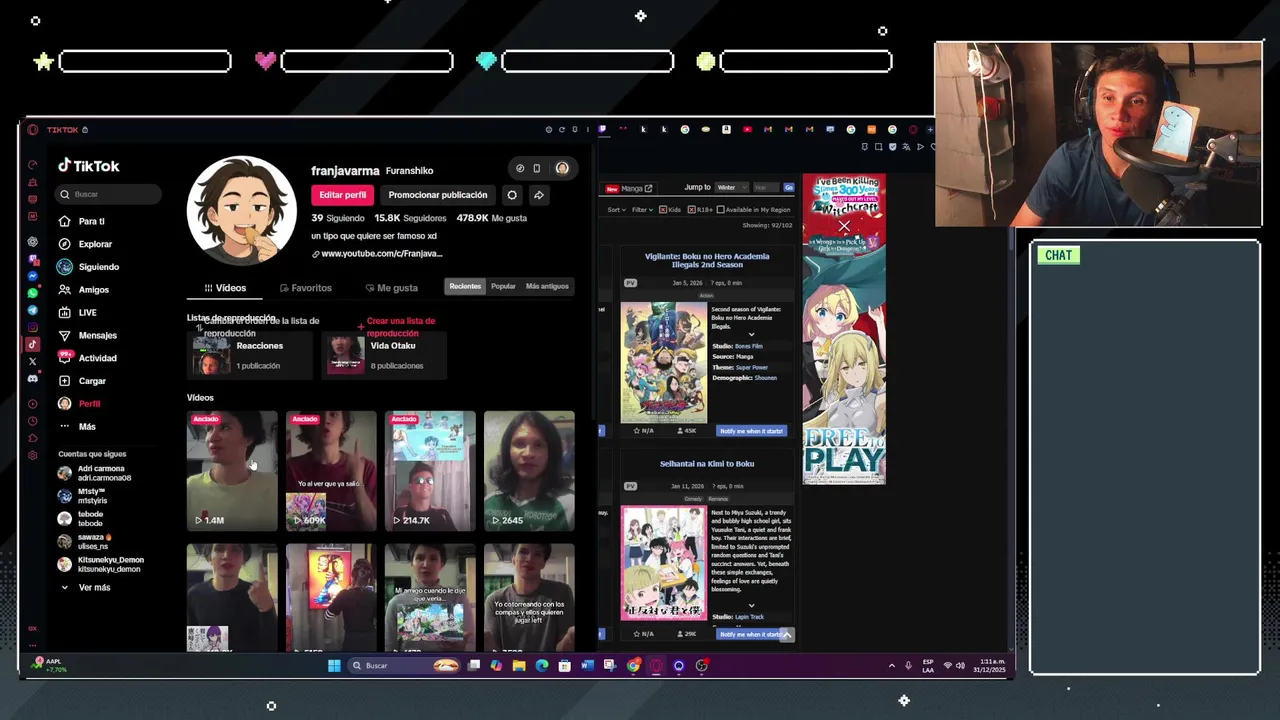Screen dimensions: 1280x720
Task: Open the Amigos section
Action: click(x=83, y=290)
